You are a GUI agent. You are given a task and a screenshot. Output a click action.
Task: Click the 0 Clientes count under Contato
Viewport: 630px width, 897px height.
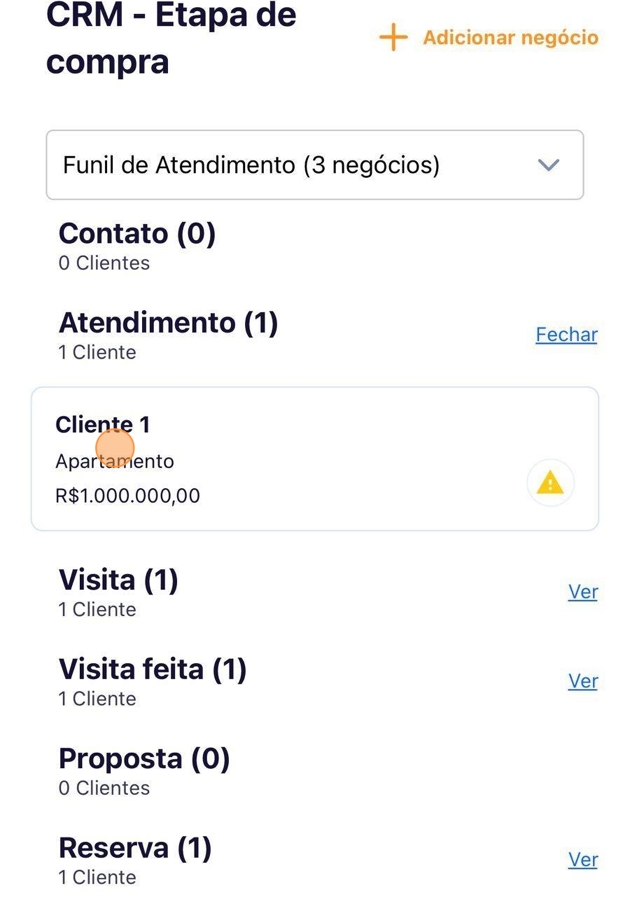(104, 264)
